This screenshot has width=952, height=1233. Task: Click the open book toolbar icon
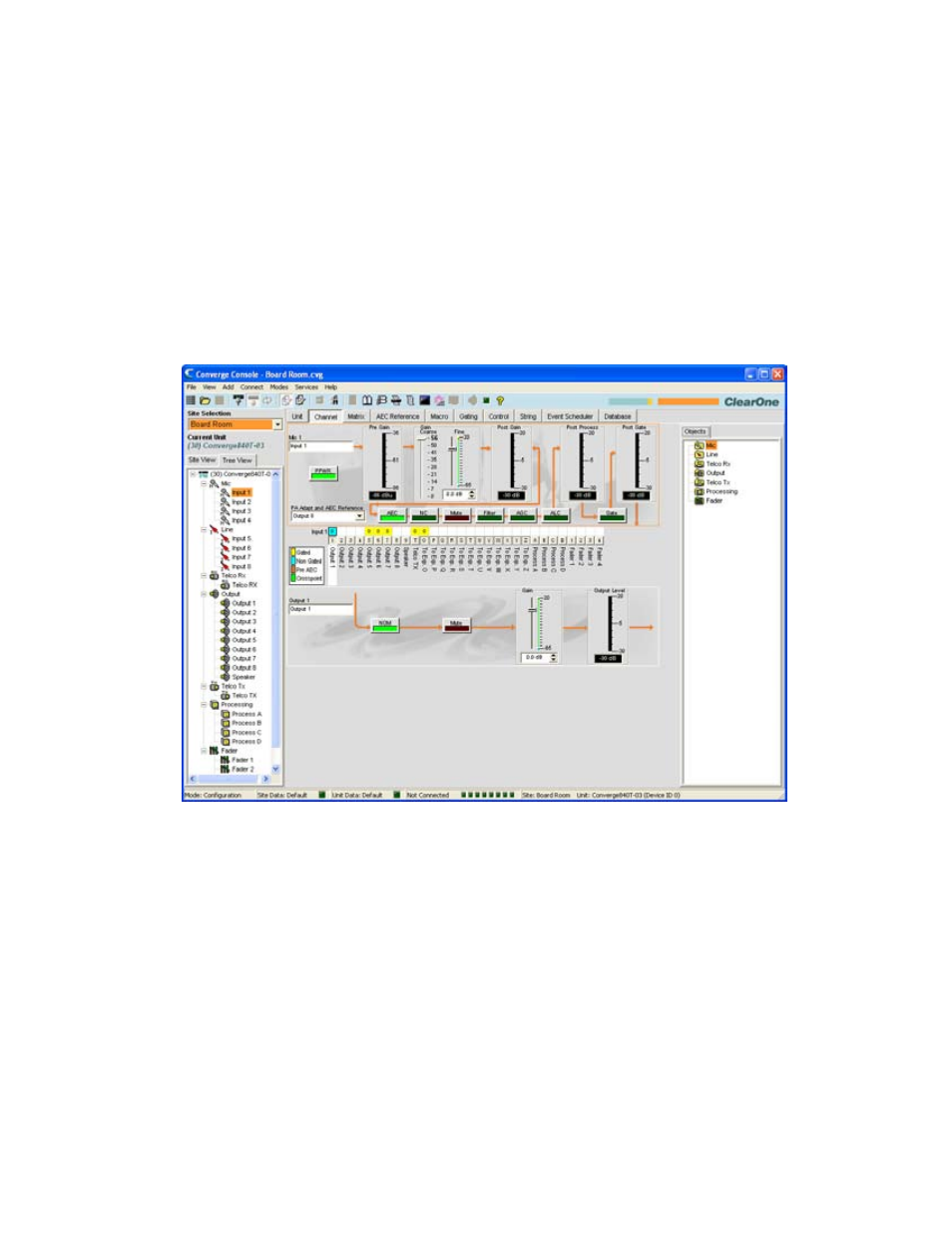367,400
